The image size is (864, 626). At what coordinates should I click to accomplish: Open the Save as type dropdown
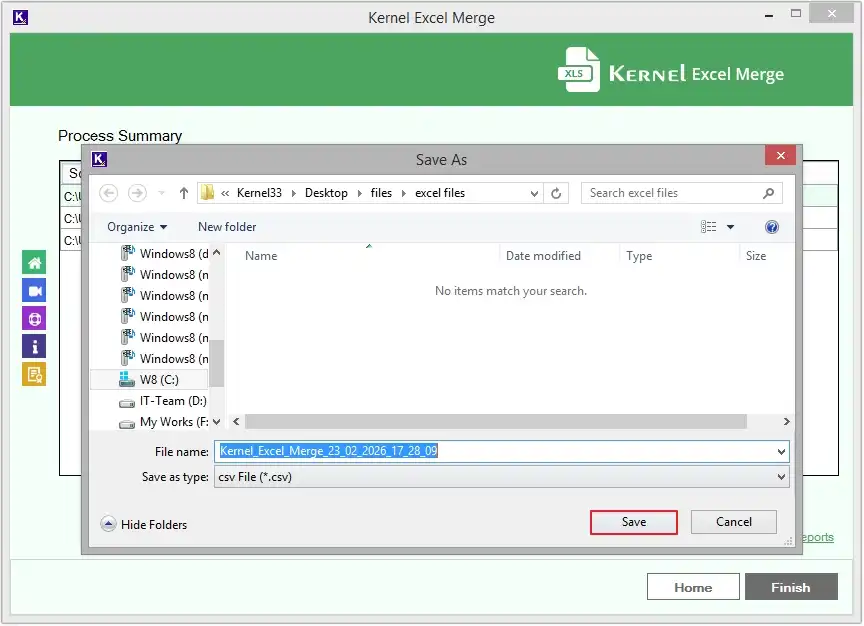[781, 477]
